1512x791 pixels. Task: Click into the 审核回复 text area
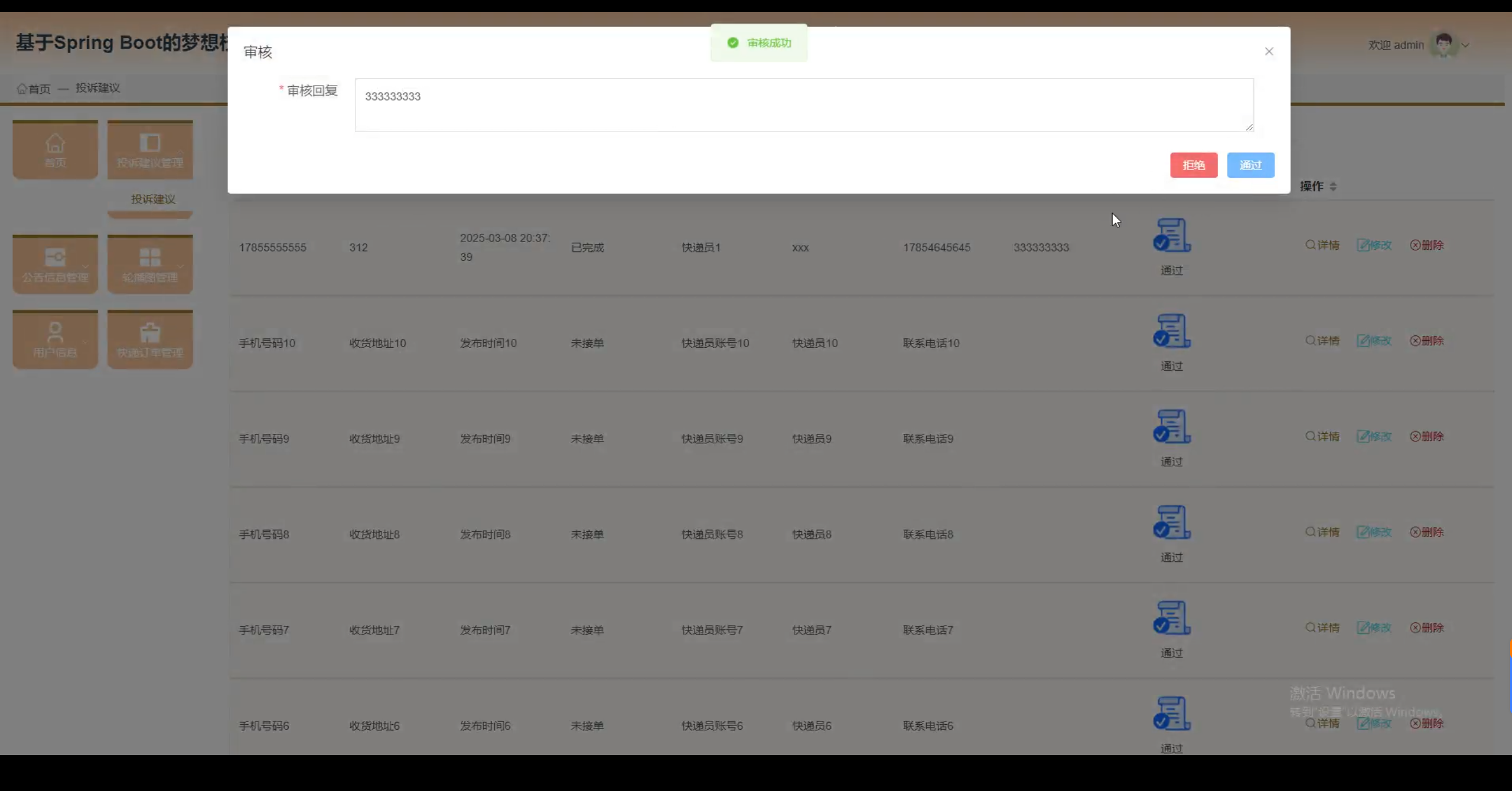(803, 105)
